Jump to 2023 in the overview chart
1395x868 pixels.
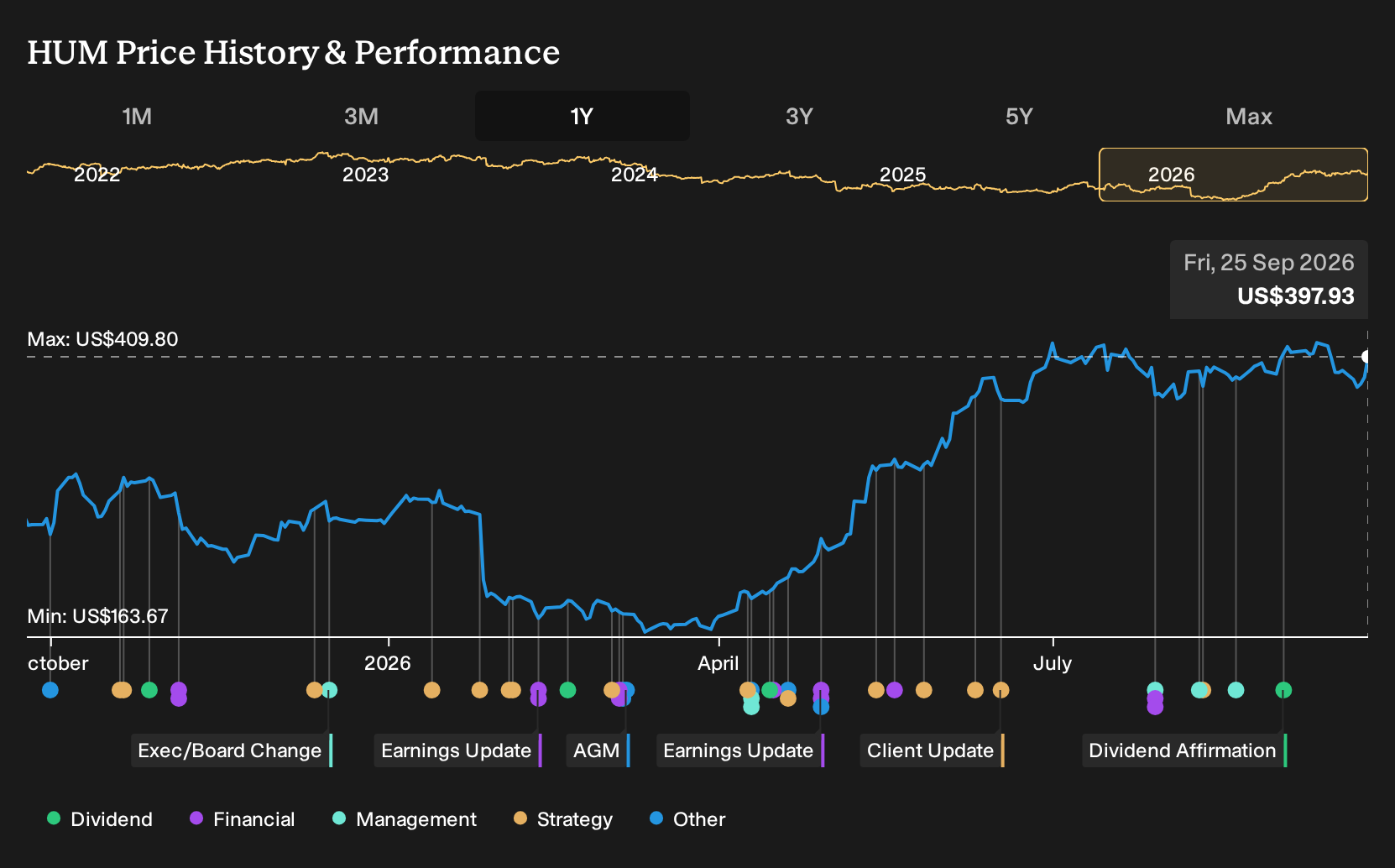(366, 175)
